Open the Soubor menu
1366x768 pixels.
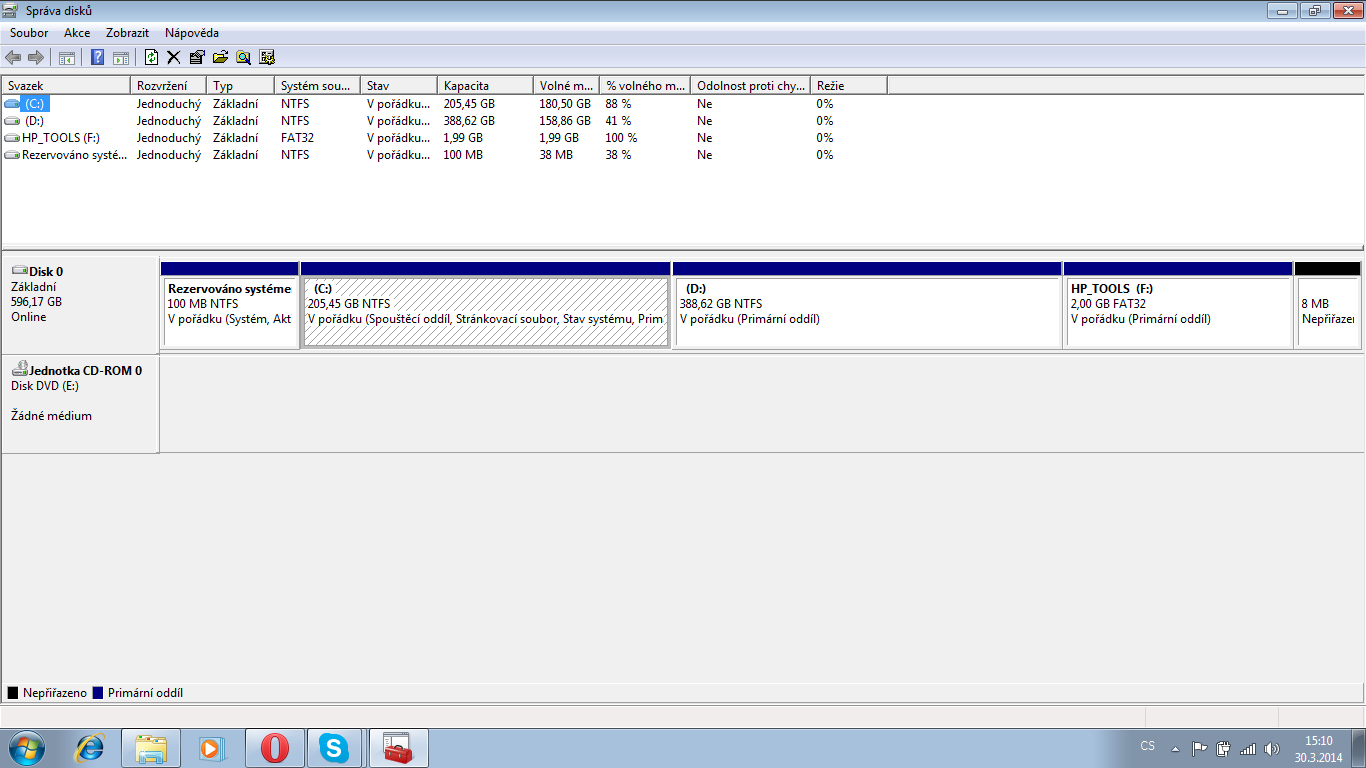(29, 33)
